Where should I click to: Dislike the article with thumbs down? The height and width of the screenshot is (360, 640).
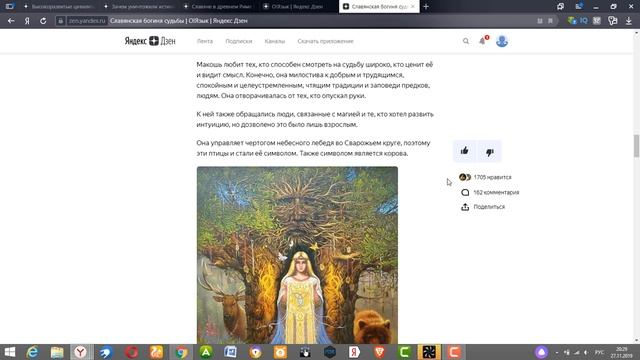coord(490,151)
